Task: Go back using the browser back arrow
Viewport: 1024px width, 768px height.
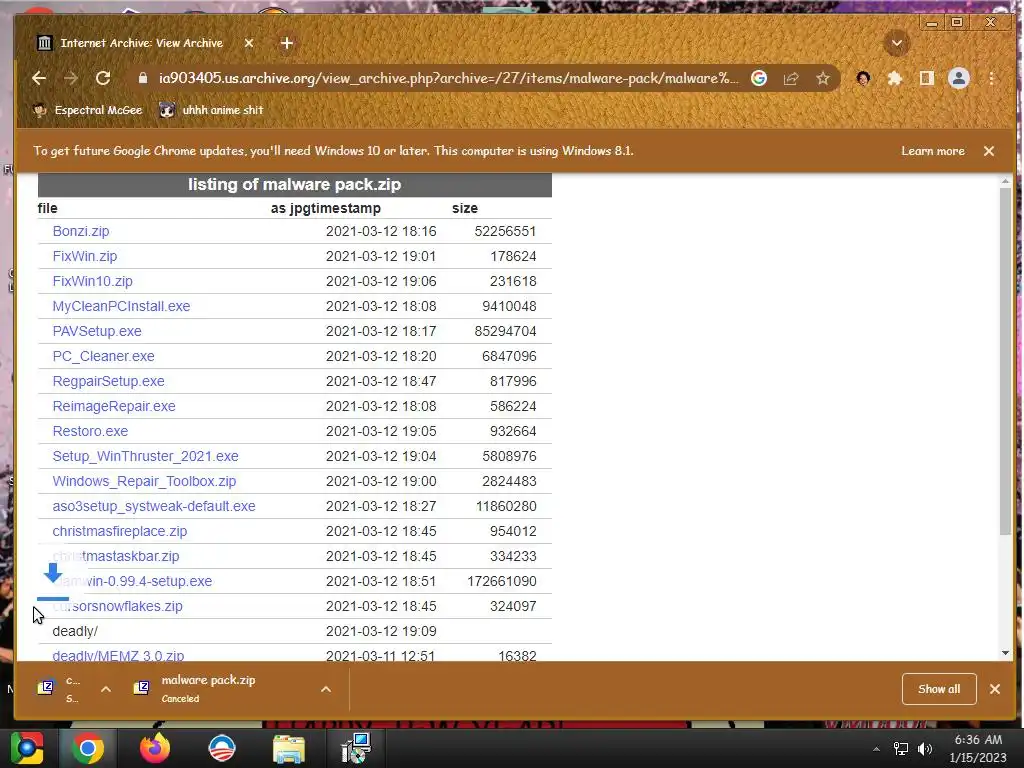Action: coord(39,78)
